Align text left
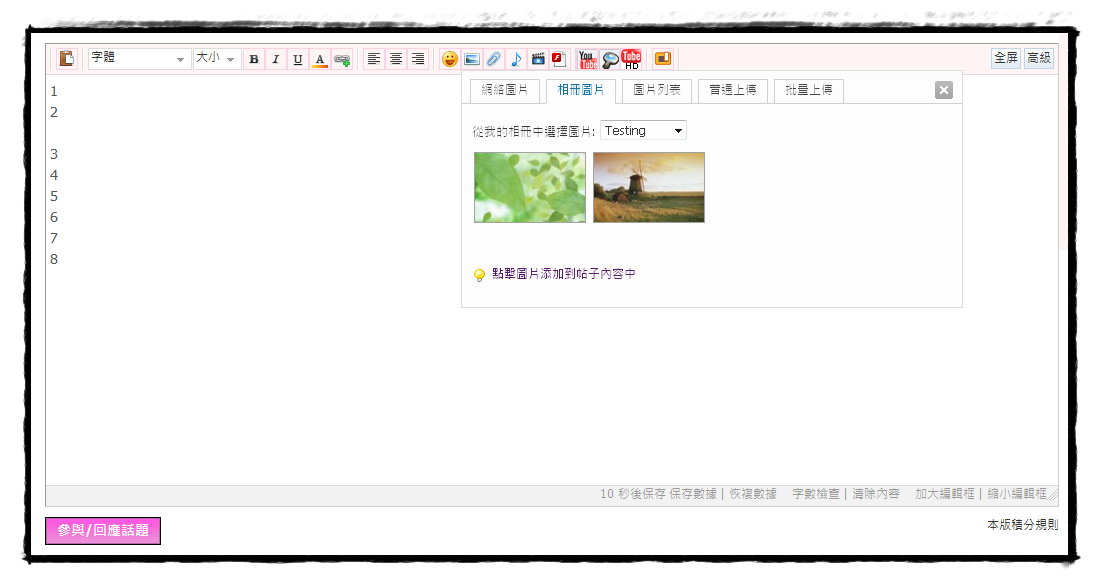 pos(374,59)
